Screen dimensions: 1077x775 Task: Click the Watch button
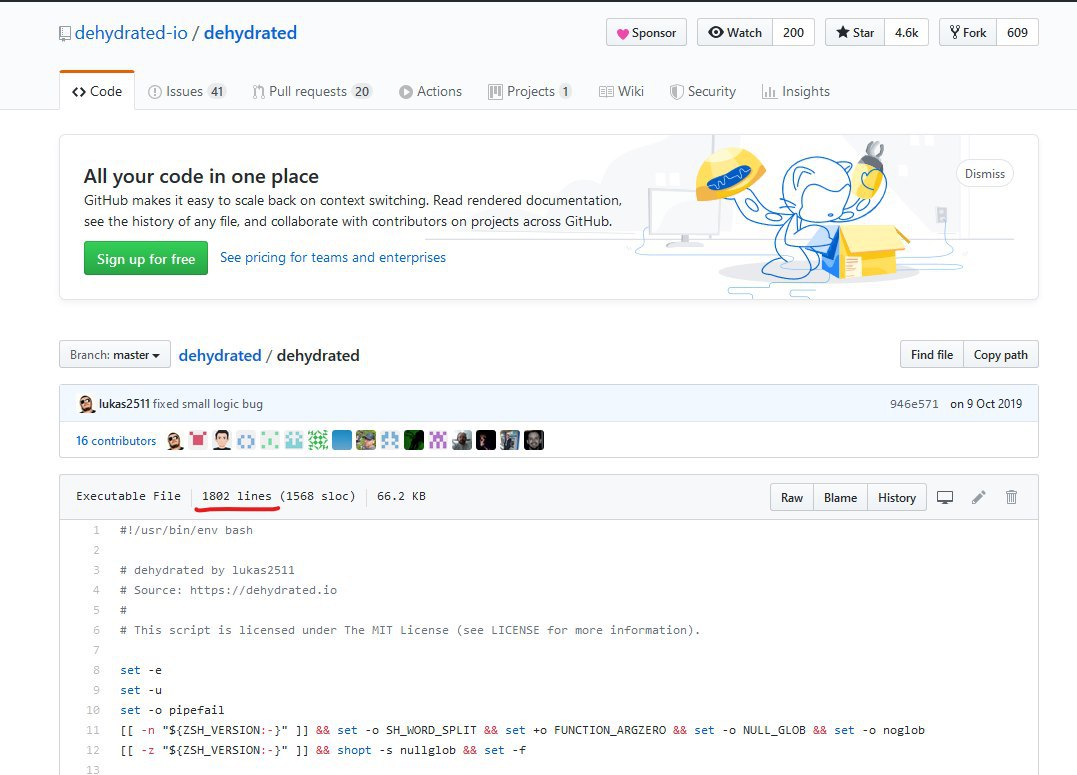coord(735,32)
